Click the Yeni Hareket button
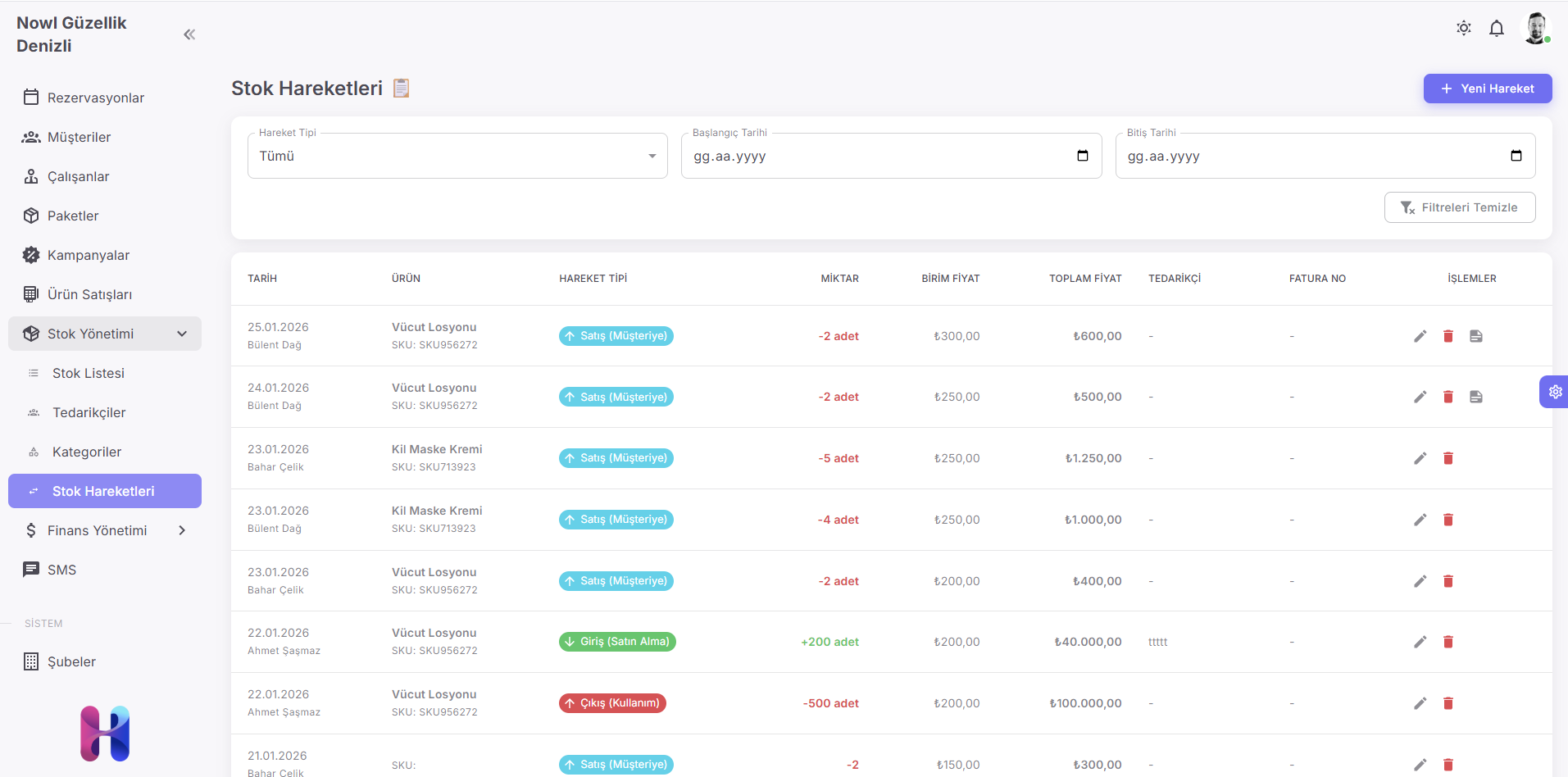1568x777 pixels. click(x=1487, y=89)
